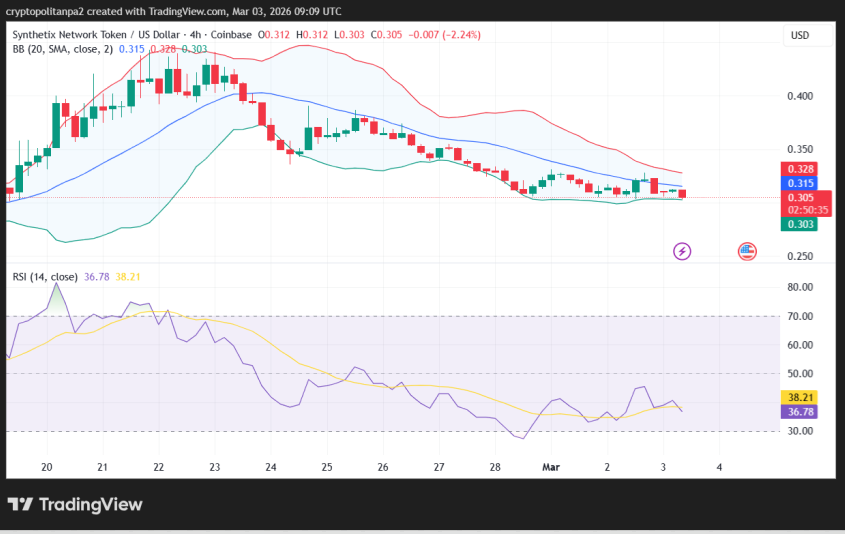
Task: Click the TradingView logo
Action: point(75,504)
